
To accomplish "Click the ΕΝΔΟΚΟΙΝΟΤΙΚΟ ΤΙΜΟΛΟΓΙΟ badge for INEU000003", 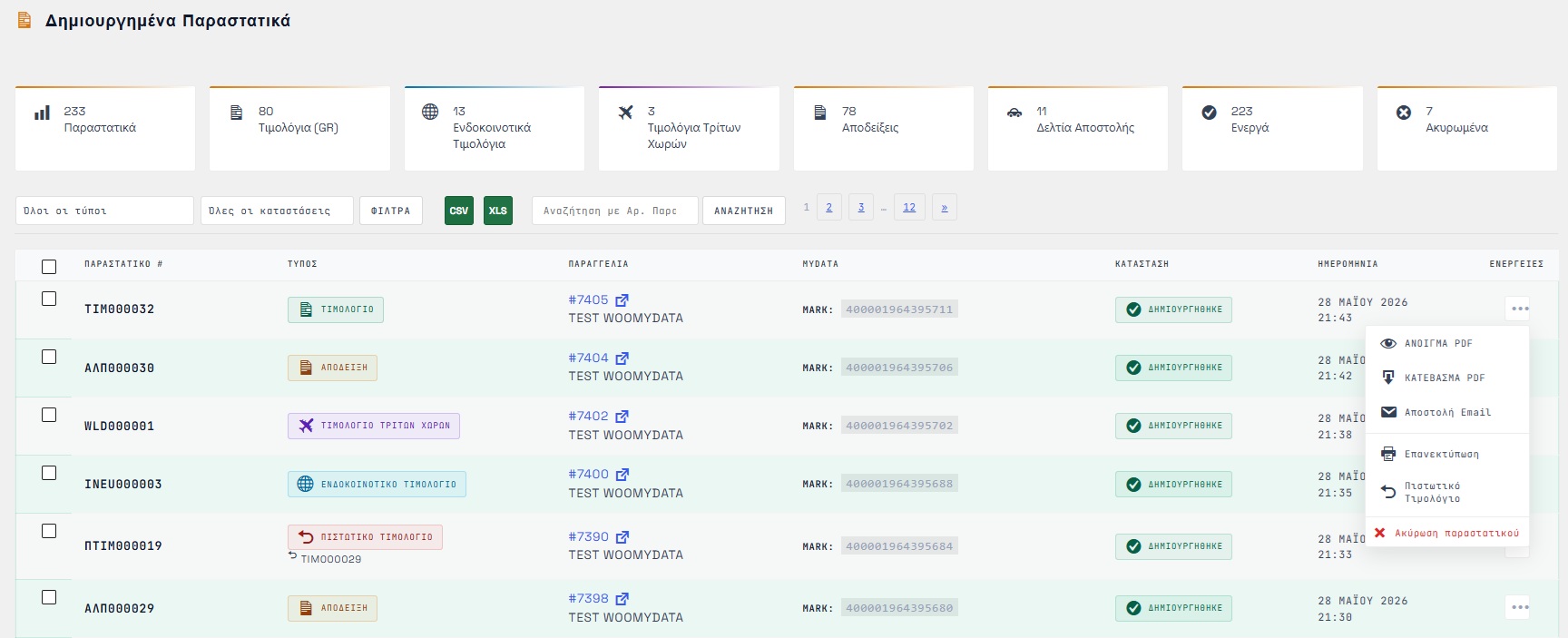I will pos(377,484).
